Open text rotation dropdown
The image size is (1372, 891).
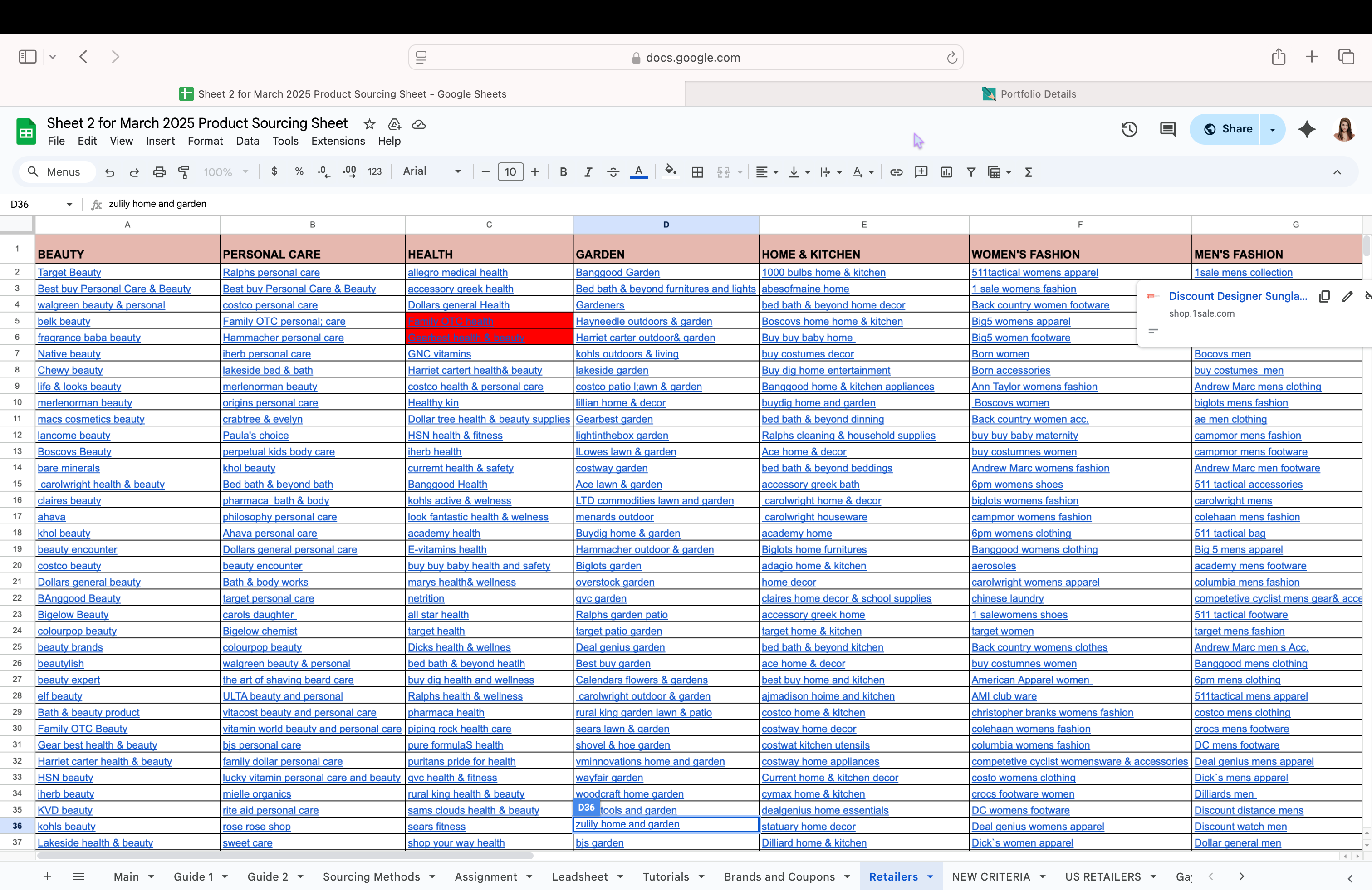[862, 172]
